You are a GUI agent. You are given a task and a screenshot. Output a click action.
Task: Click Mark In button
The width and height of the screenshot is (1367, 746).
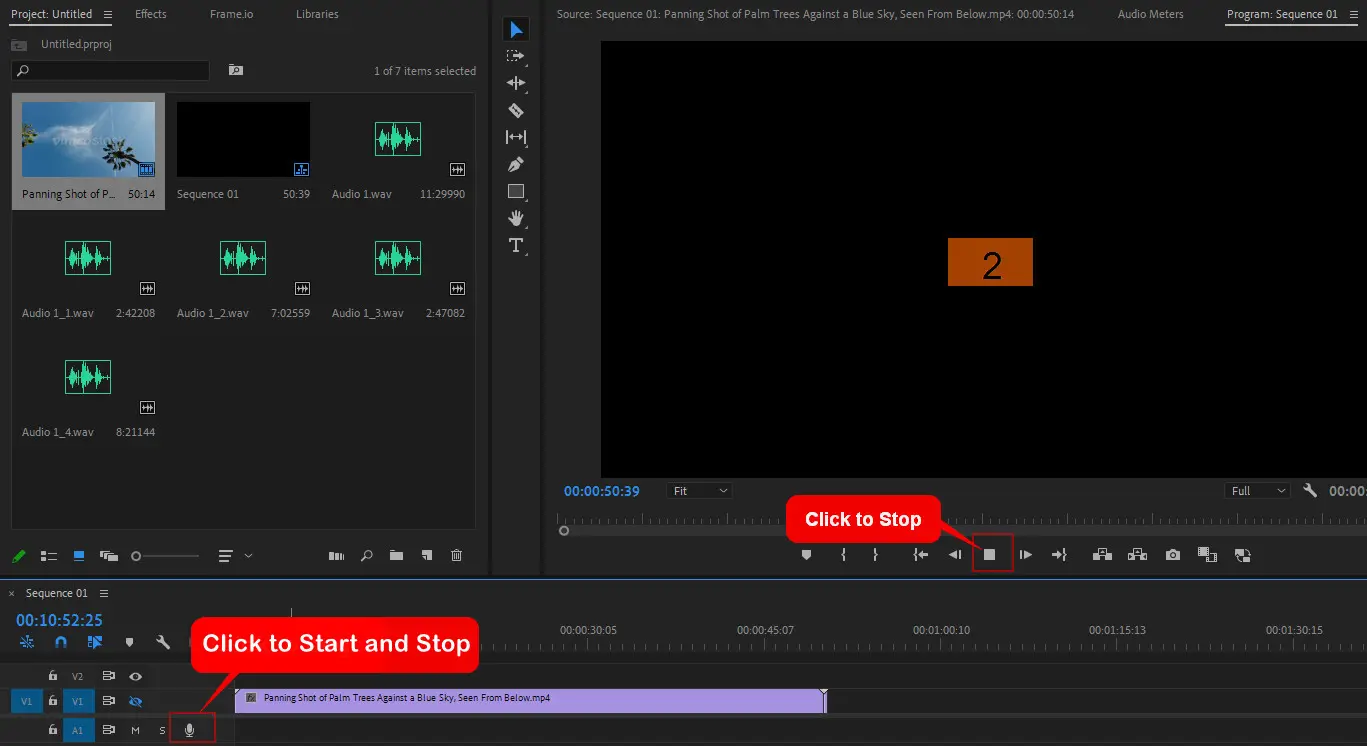click(844, 554)
